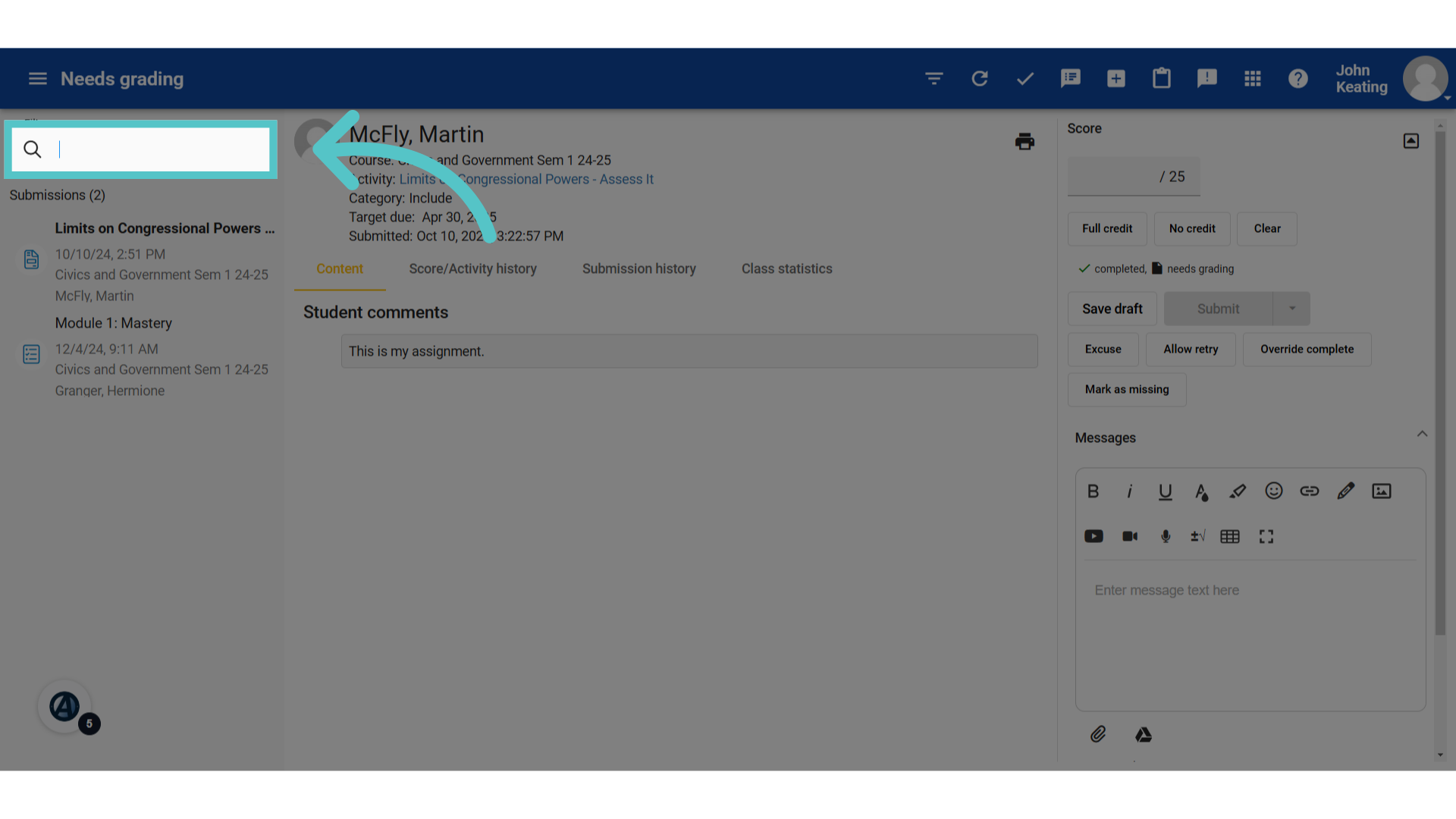Collapse the Messages section
The width and height of the screenshot is (1456, 819).
pyautogui.click(x=1422, y=434)
